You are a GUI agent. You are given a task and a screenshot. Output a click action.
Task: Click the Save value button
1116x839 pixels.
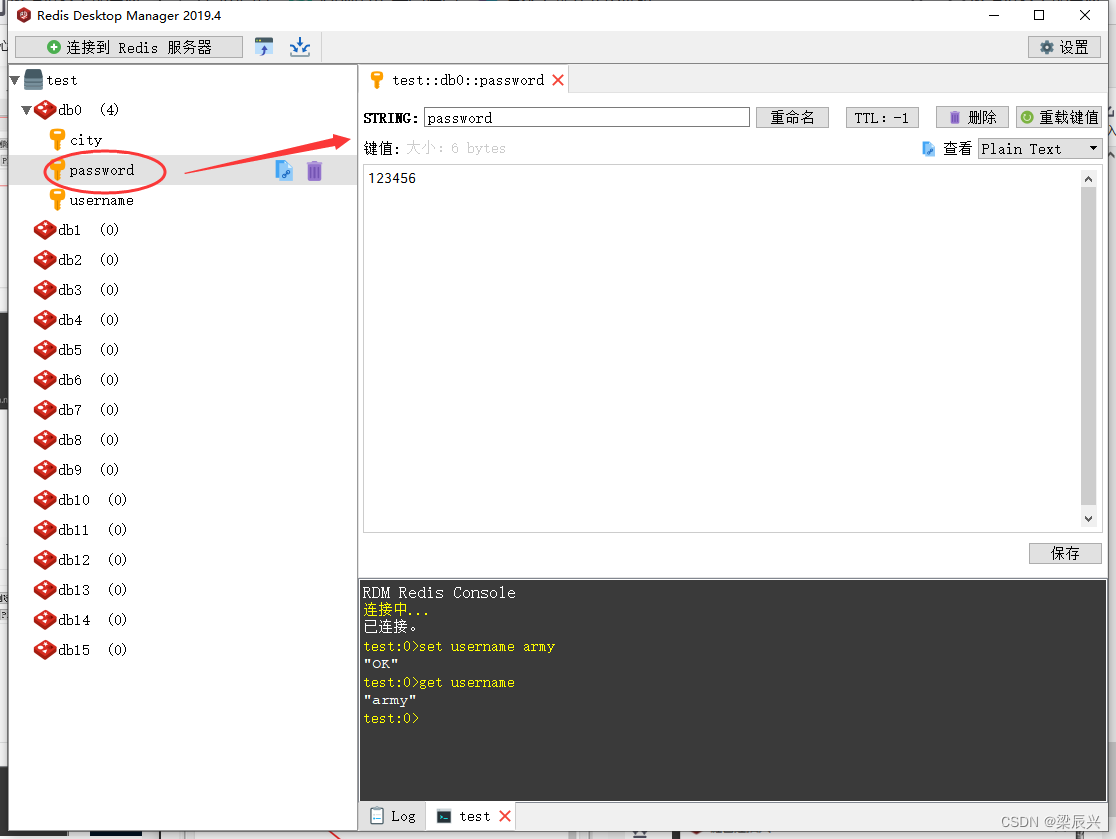pyautogui.click(x=1065, y=553)
